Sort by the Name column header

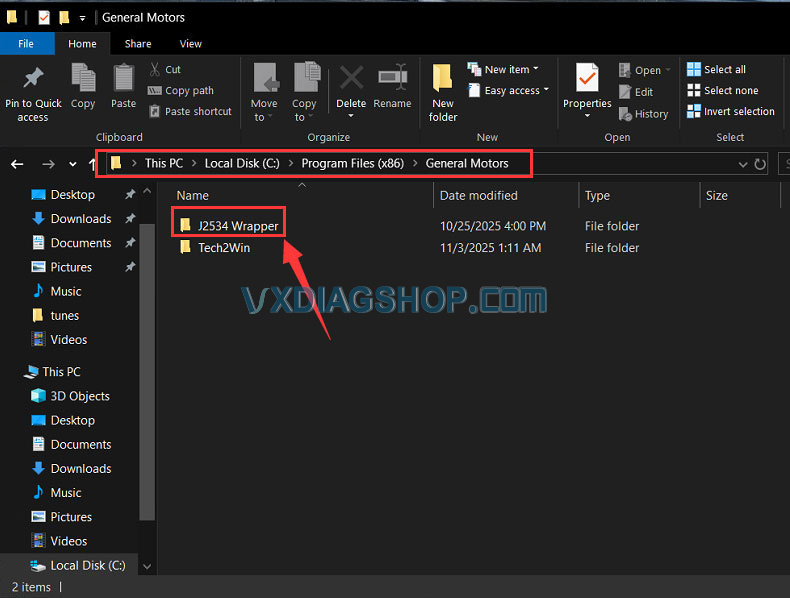[x=193, y=195]
